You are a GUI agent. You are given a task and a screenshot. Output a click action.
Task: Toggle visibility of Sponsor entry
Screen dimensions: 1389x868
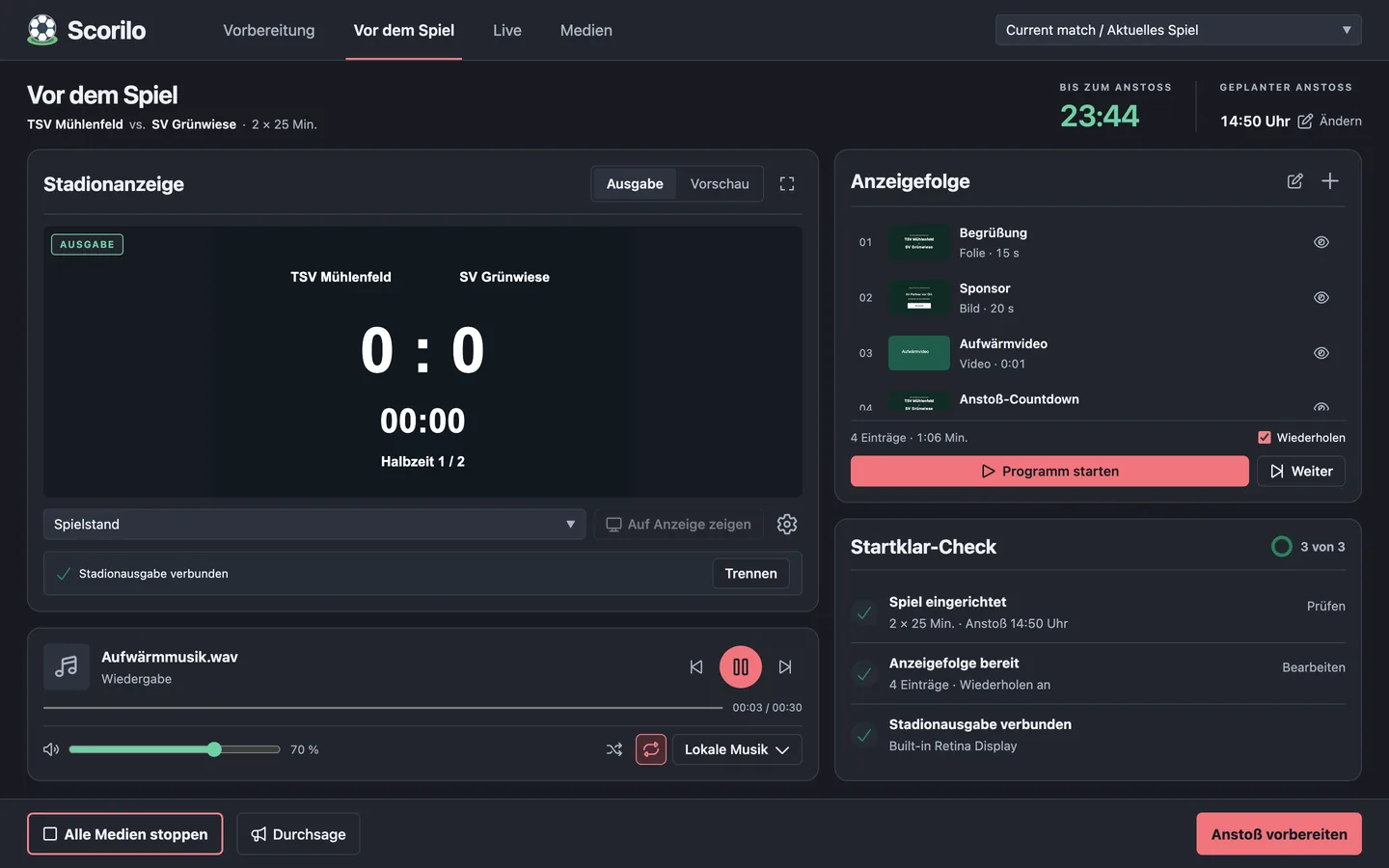1321,297
